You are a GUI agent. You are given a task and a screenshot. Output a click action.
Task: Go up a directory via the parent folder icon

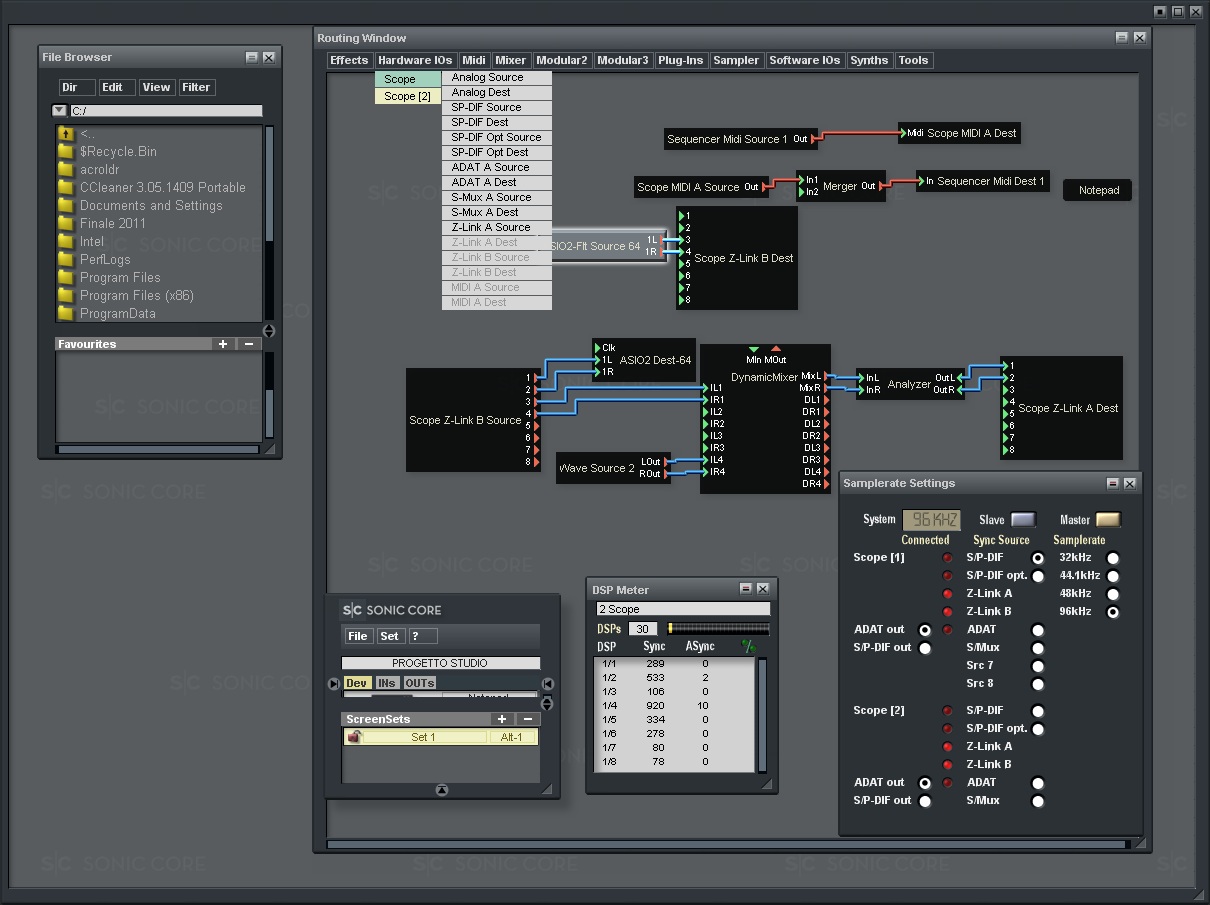(x=66, y=133)
